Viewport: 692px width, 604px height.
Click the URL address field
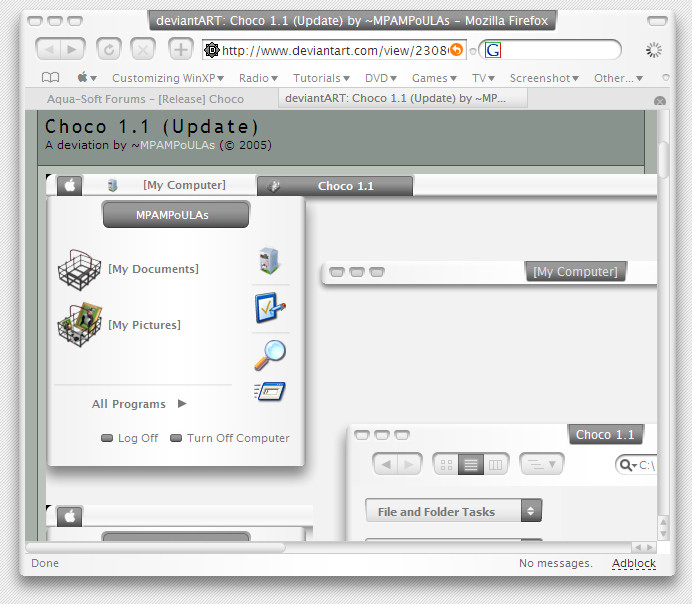click(x=334, y=50)
